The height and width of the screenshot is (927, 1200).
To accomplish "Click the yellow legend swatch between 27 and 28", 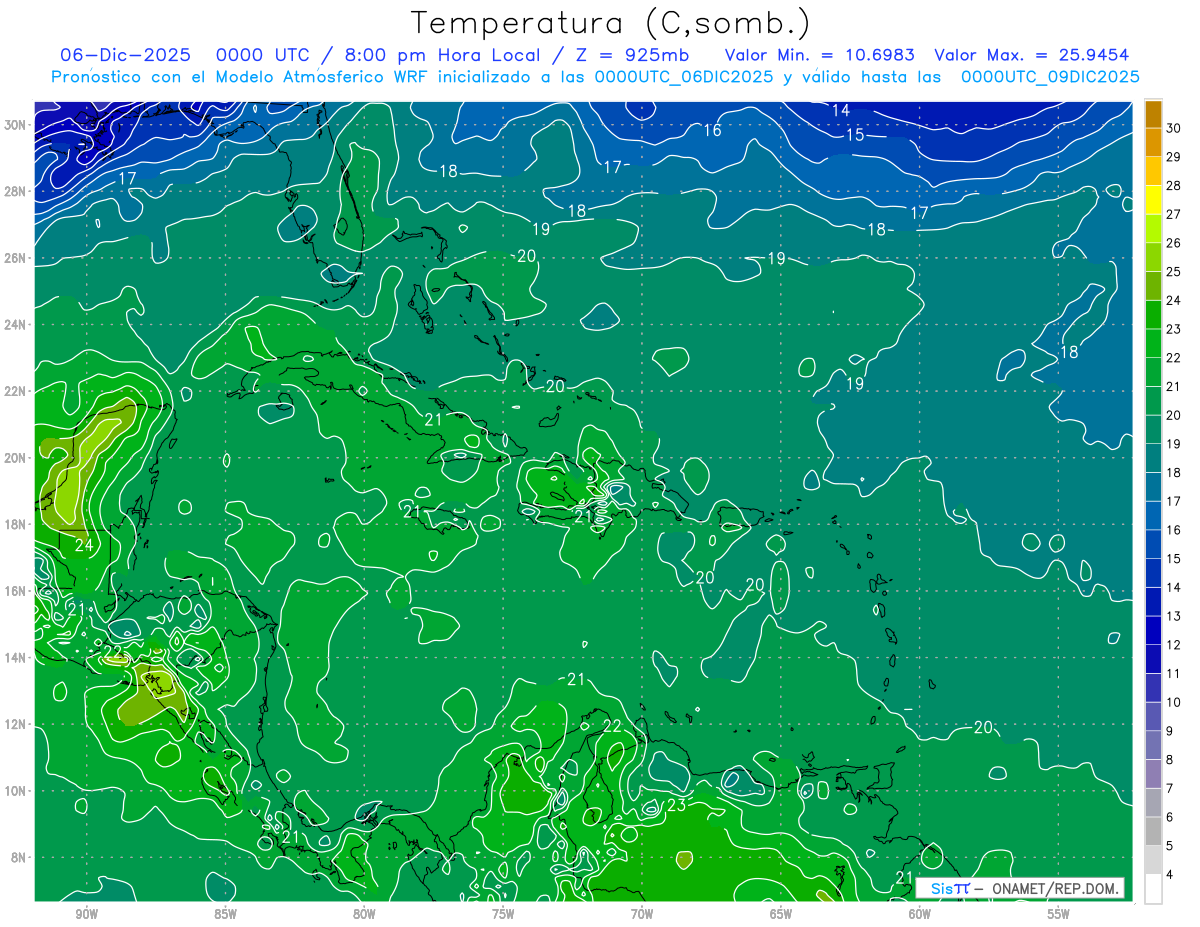I will tap(1153, 200).
